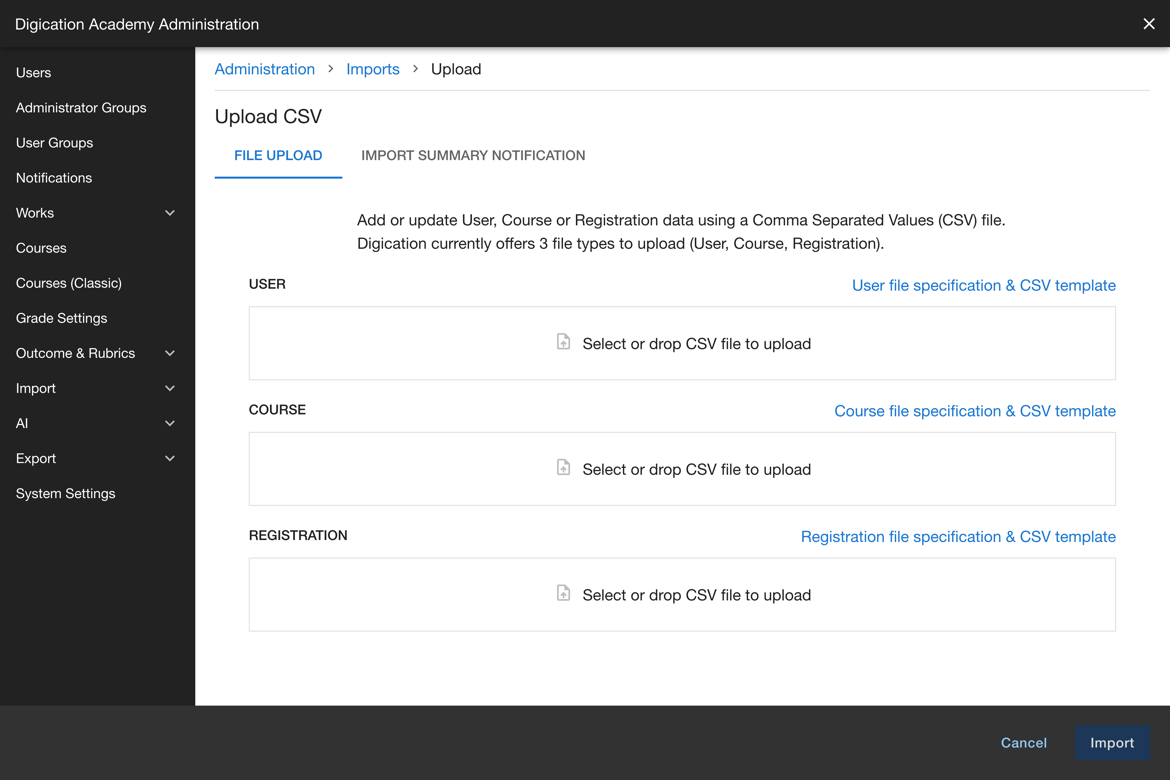Click the Cancel button
Viewport: 1170px width, 780px height.
pyautogui.click(x=1024, y=743)
